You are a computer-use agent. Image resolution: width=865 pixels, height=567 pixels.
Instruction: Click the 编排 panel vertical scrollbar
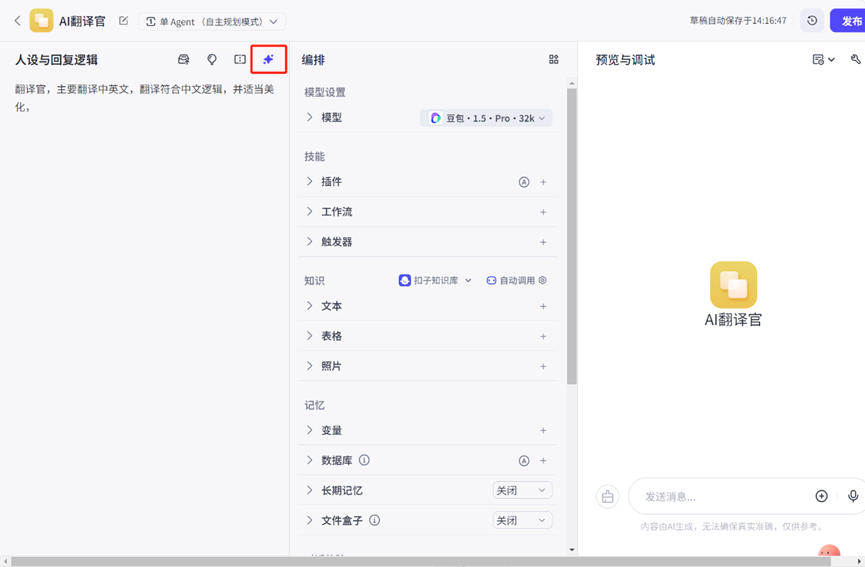point(572,236)
